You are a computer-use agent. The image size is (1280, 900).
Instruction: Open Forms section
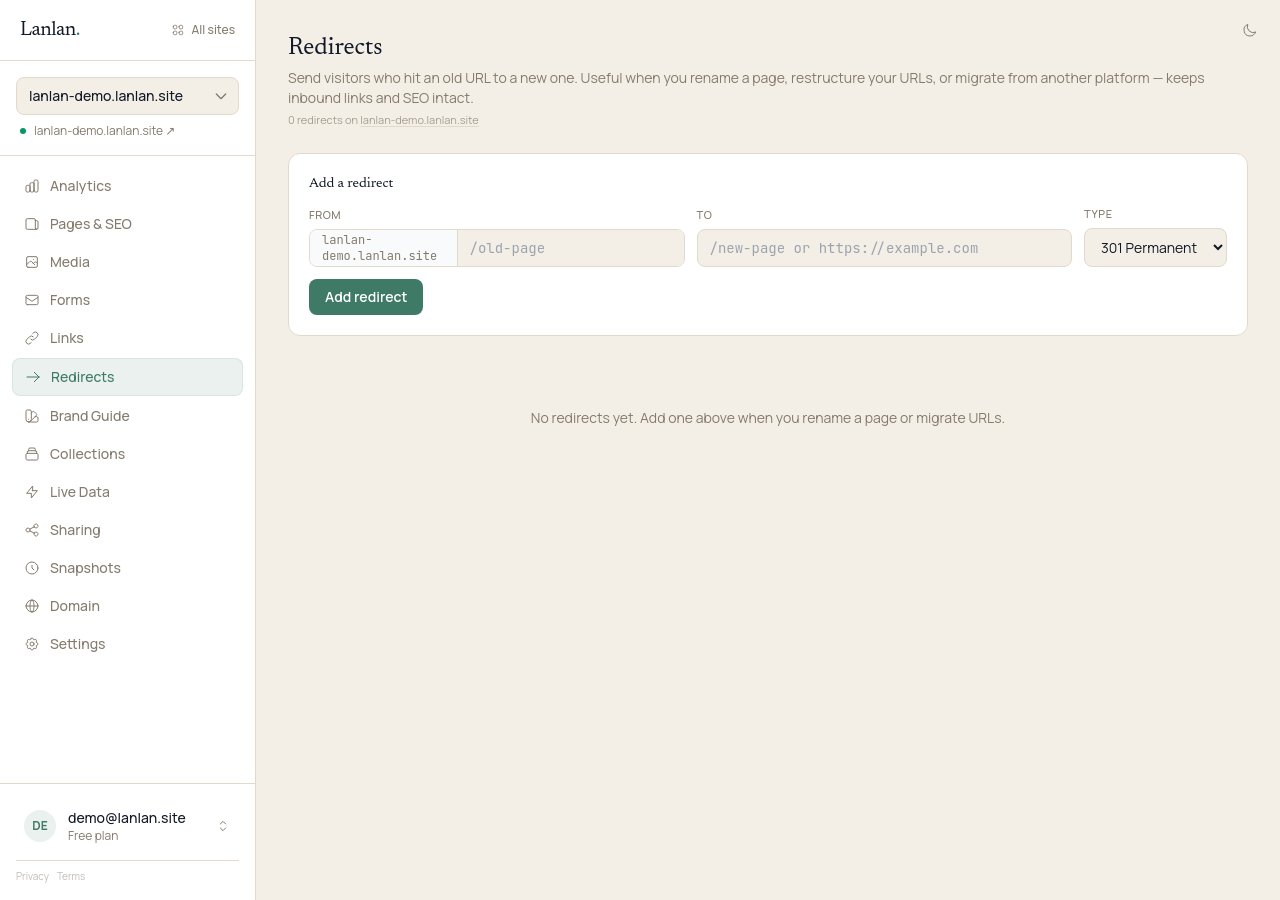[127, 300]
